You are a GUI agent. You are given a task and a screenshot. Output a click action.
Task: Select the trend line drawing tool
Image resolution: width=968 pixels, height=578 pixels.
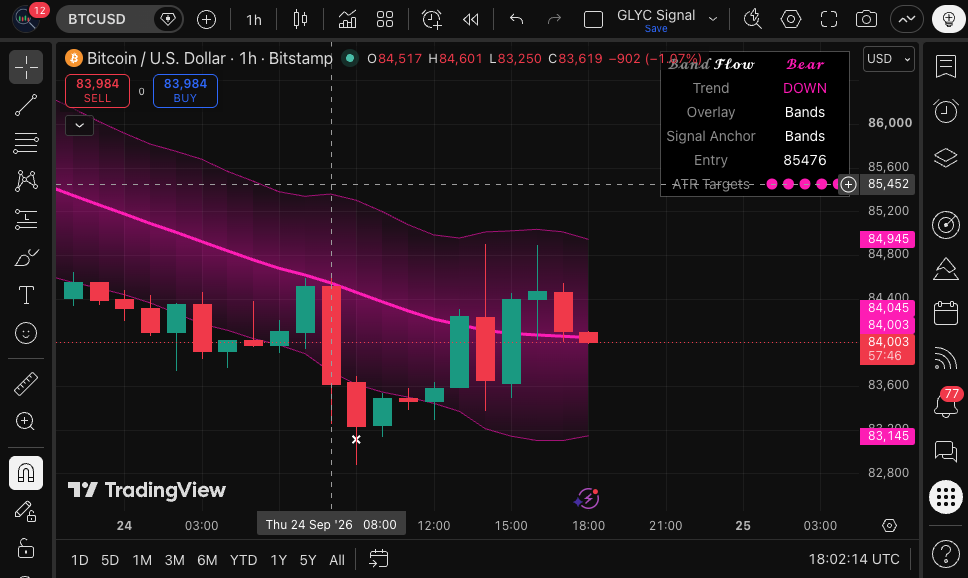click(x=26, y=105)
